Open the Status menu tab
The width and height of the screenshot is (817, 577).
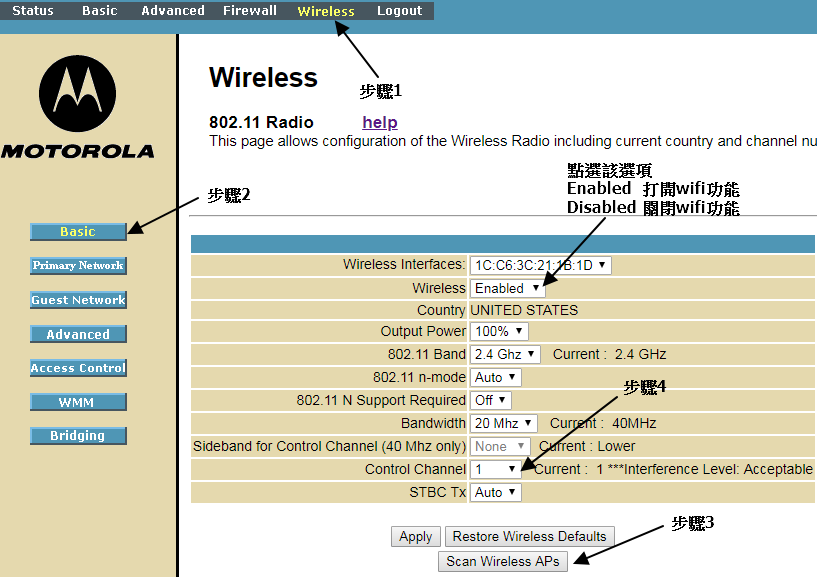(33, 11)
